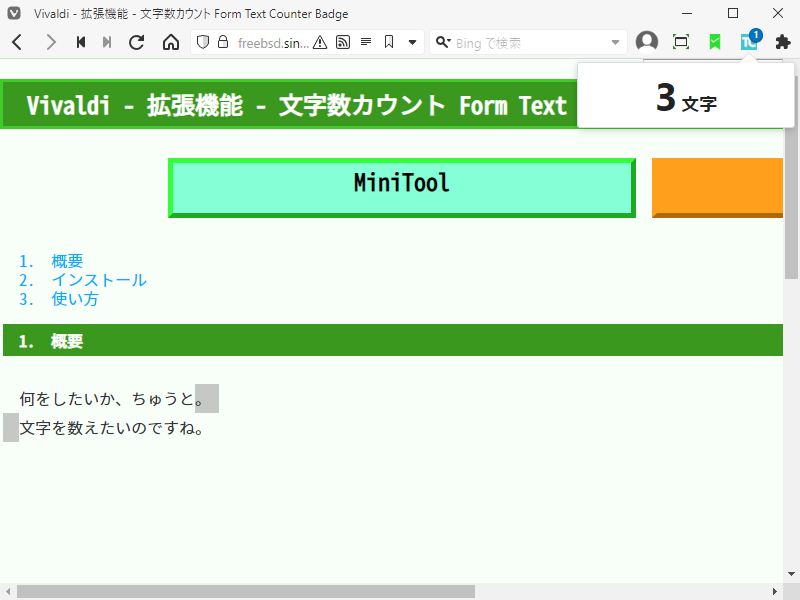Screen dimensions: 800x600
Task: Maximize the Vivaldi window
Action: (x=733, y=13)
